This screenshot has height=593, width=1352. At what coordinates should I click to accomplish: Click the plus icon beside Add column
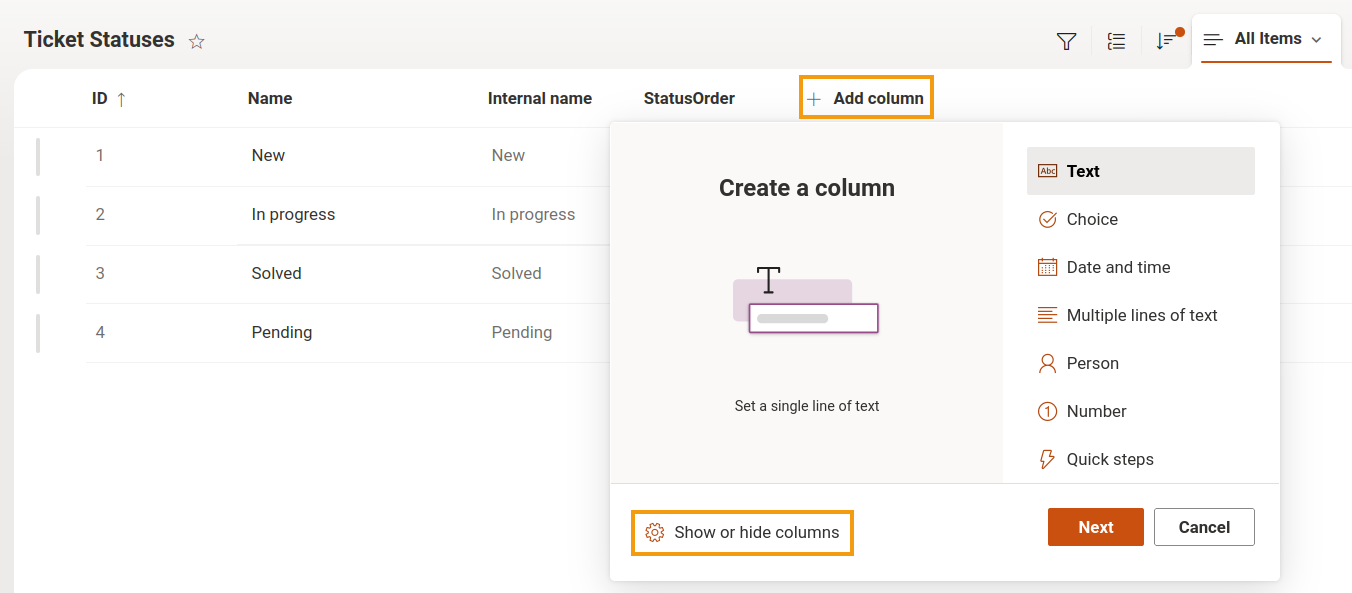tap(814, 99)
